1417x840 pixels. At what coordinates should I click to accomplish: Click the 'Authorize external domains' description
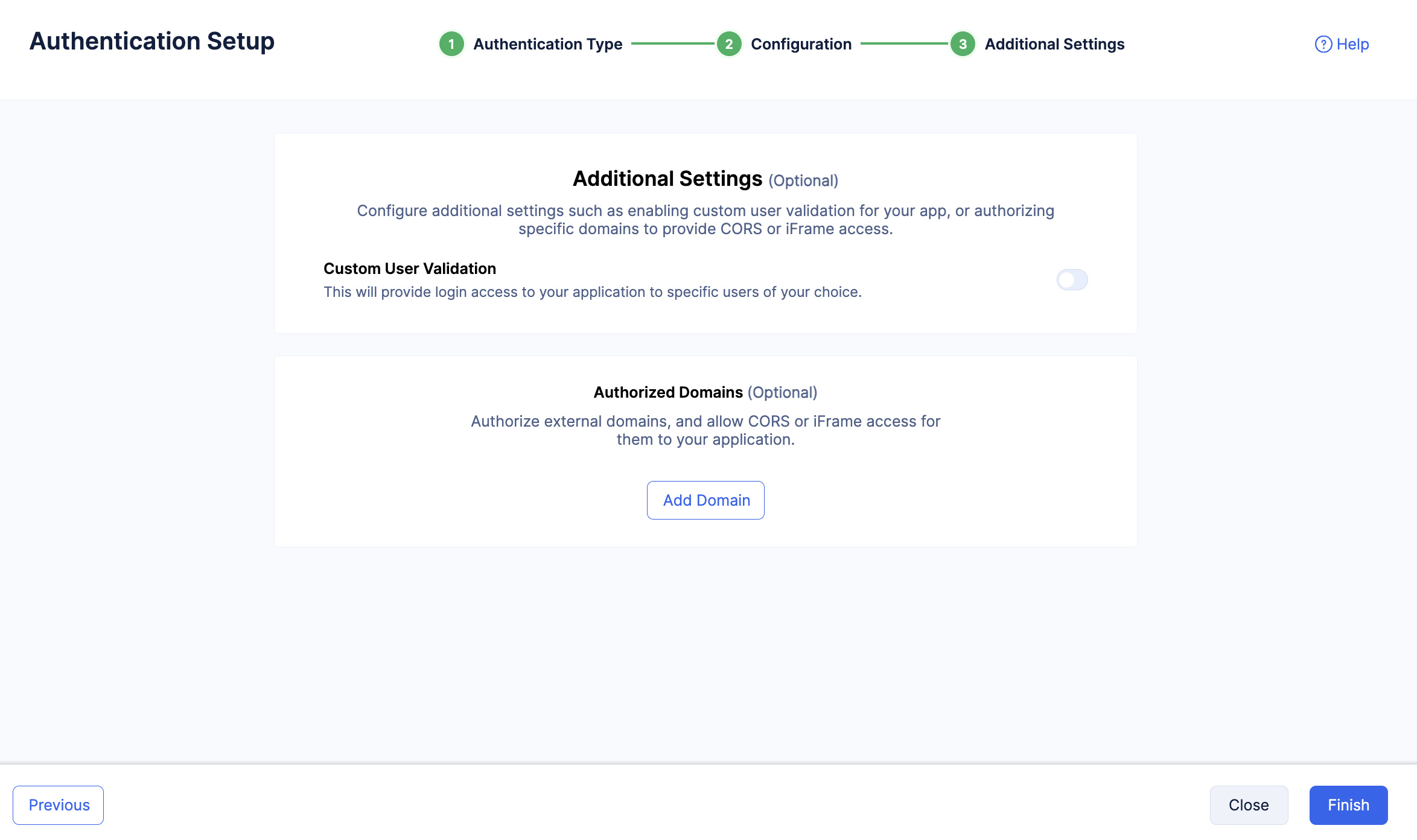[x=705, y=430]
